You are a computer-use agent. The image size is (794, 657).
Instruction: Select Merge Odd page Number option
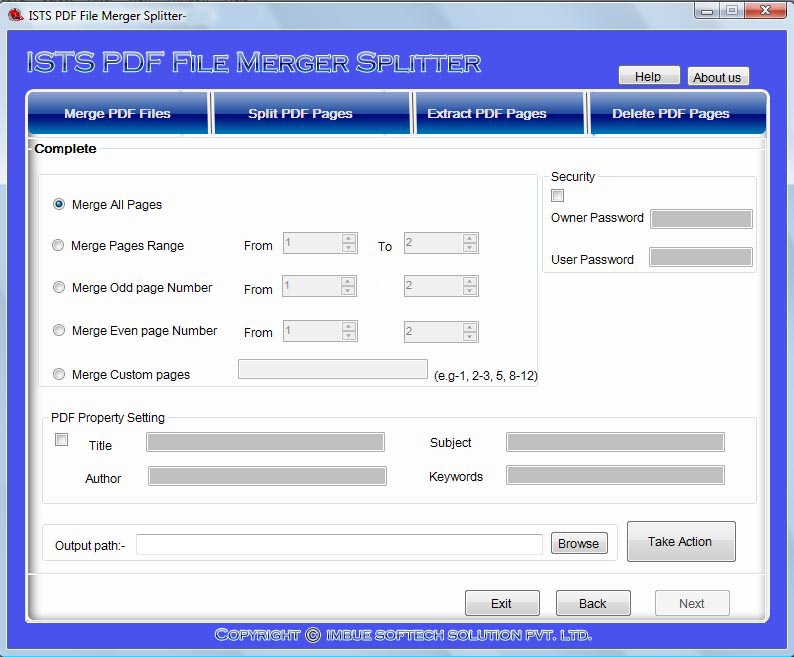[59, 288]
